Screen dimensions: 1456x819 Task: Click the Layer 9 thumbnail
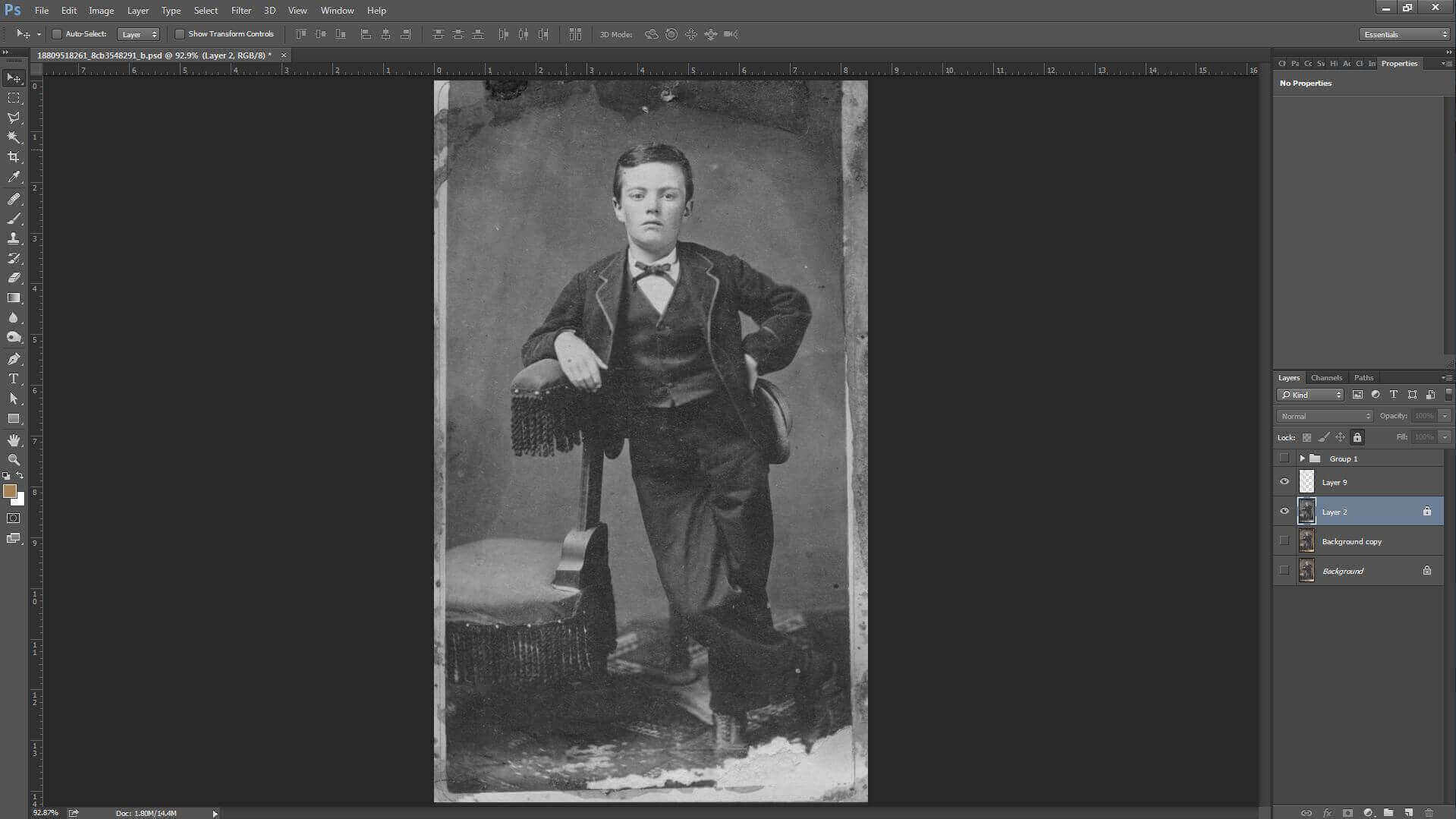click(1307, 482)
